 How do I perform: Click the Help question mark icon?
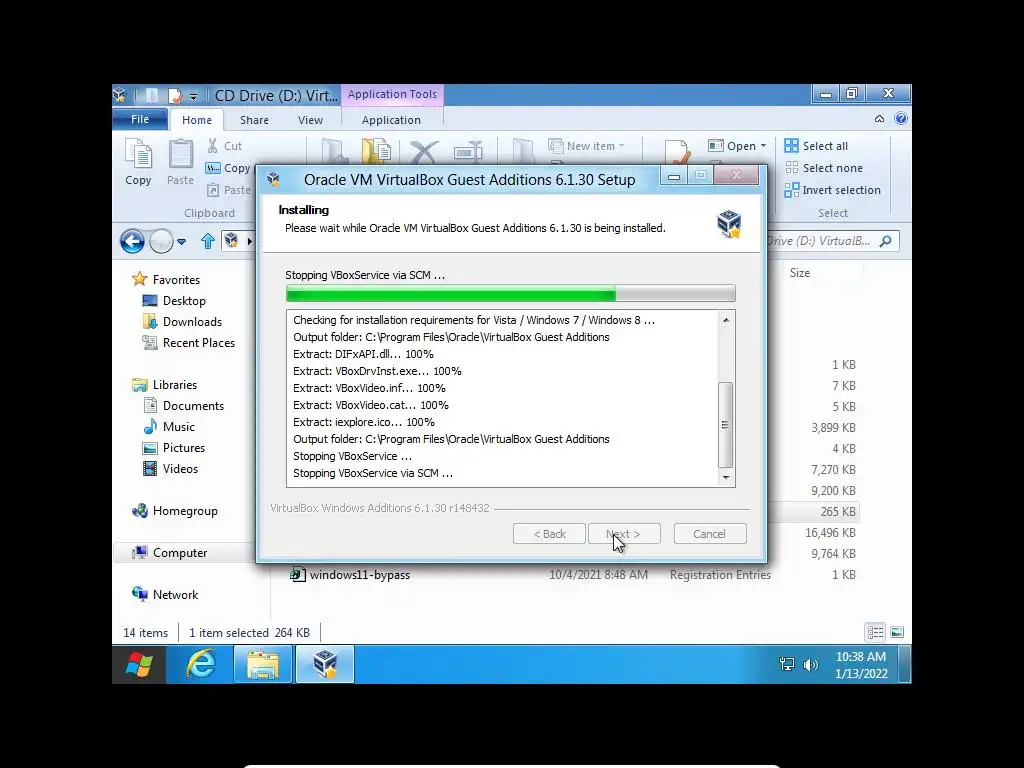pyautogui.click(x=901, y=118)
